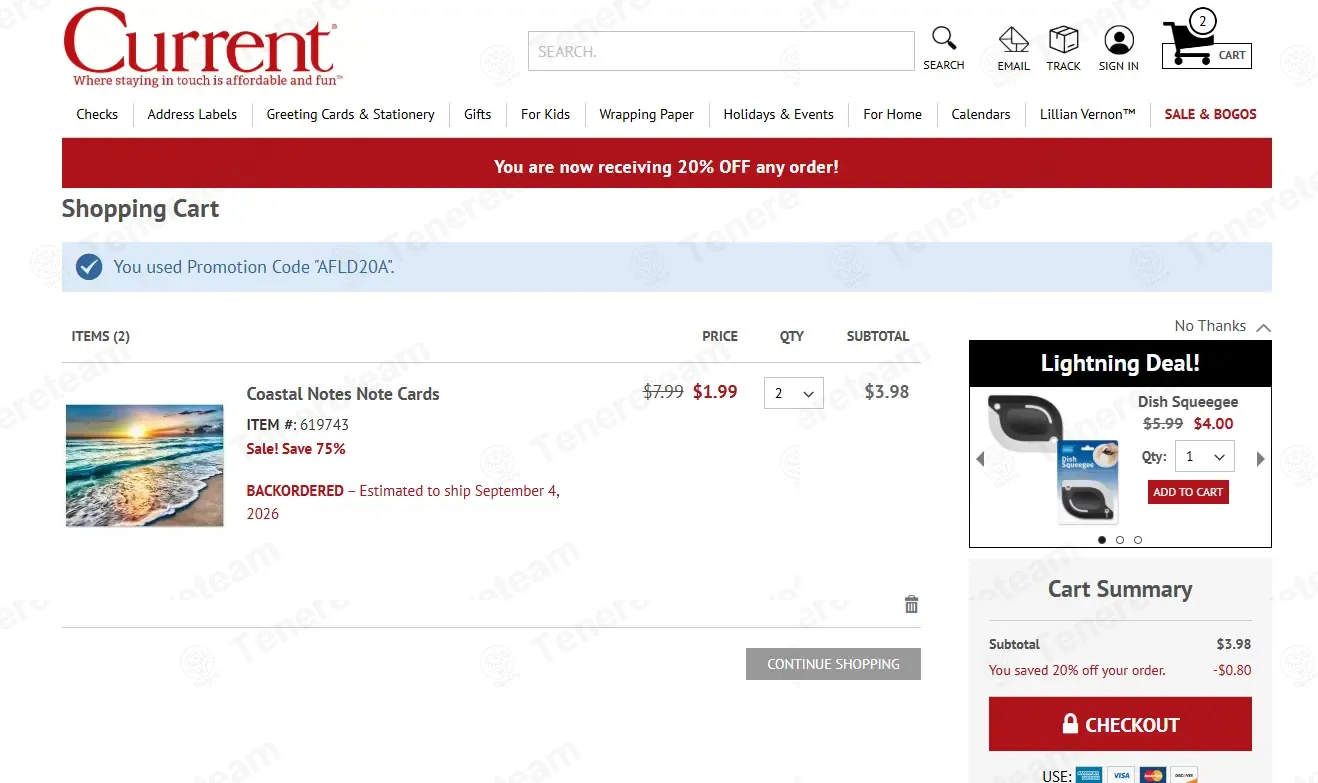Image resolution: width=1318 pixels, height=783 pixels.
Task: Click the Track package icon
Action: point(1063,40)
